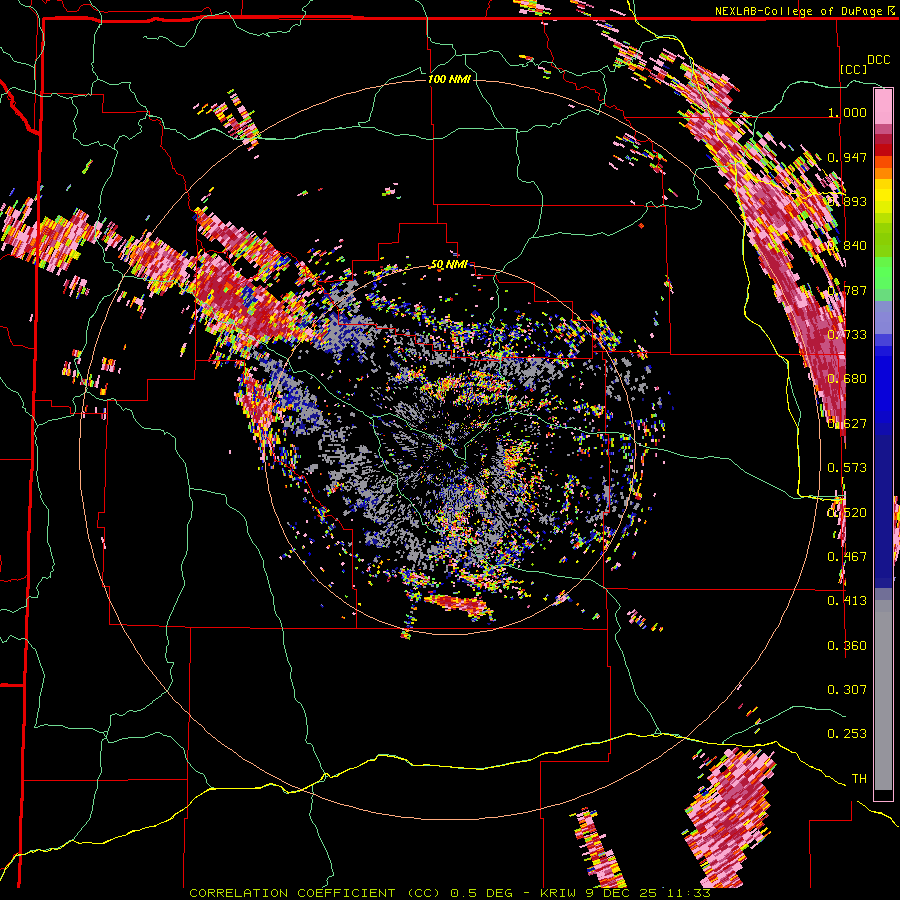
Task: Click the 0.947 scale value
Action: [x=847, y=157]
